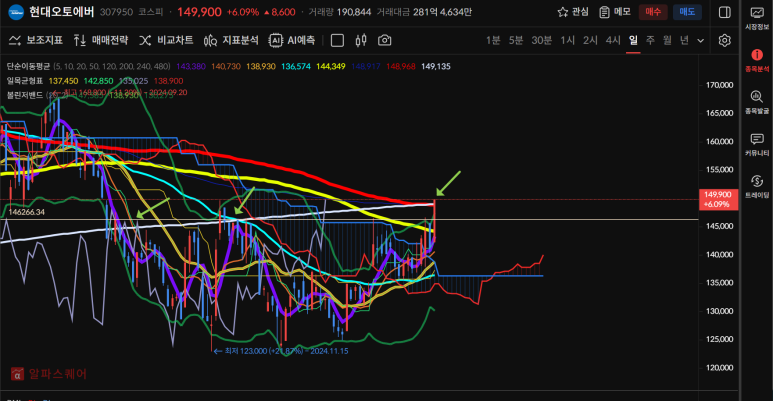The width and height of the screenshot is (773, 401).
Task: Open AI예측 prediction tool
Action: [x=292, y=40]
